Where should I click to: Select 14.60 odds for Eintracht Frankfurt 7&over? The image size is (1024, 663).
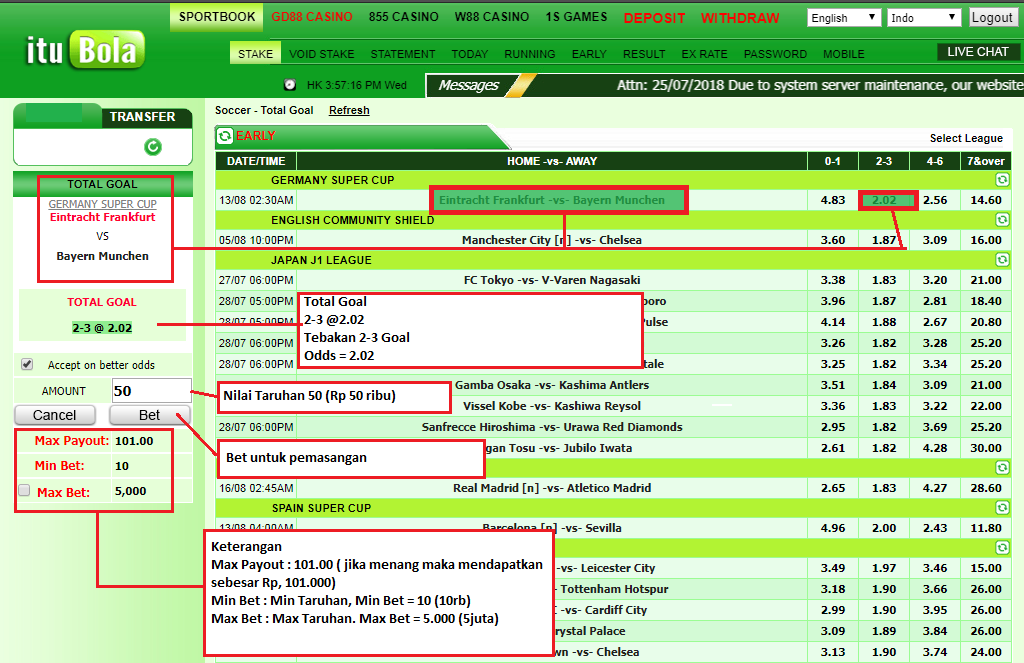[x=985, y=200]
